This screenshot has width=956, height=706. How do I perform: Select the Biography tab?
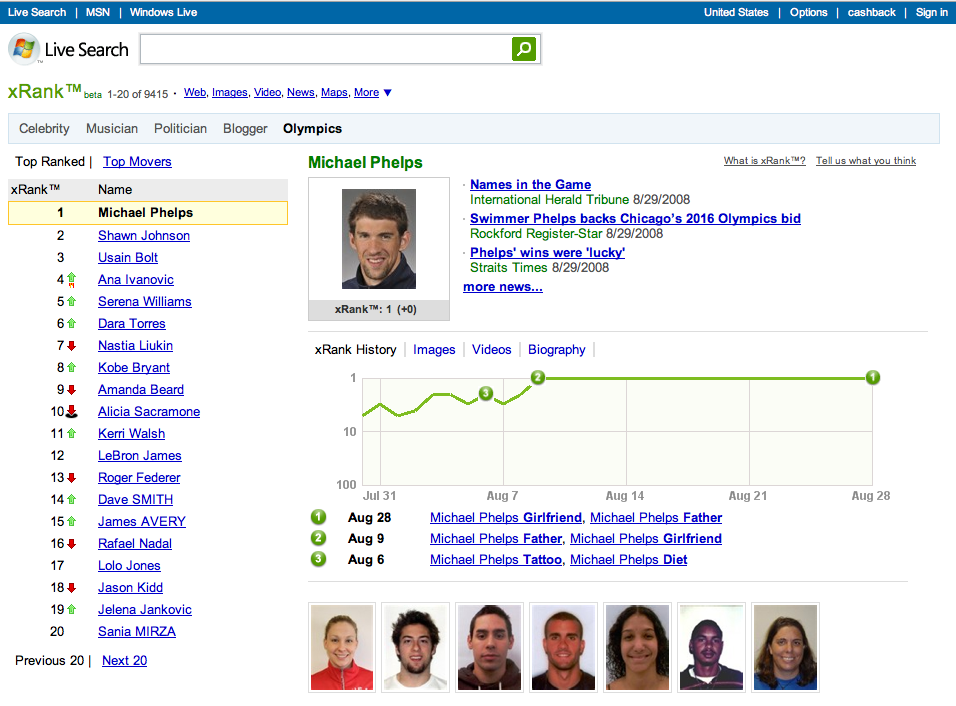(x=556, y=350)
